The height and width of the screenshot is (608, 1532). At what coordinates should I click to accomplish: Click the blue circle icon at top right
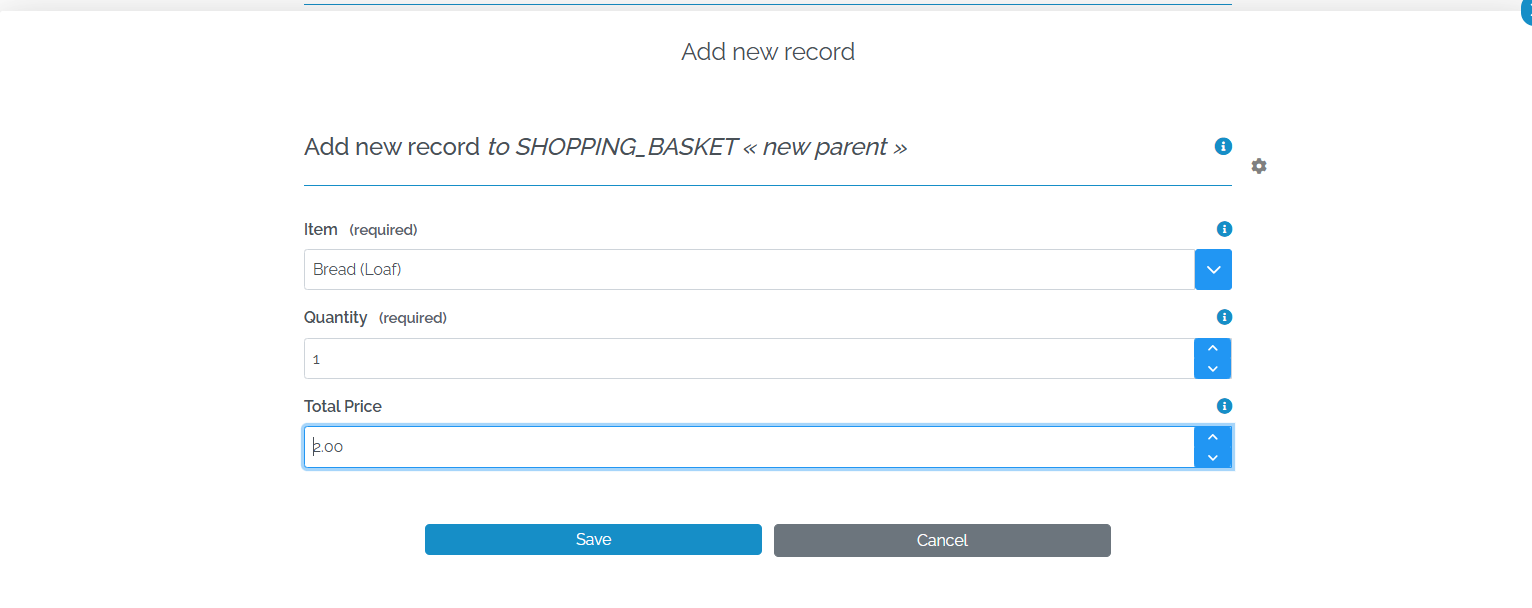click(1527, 8)
